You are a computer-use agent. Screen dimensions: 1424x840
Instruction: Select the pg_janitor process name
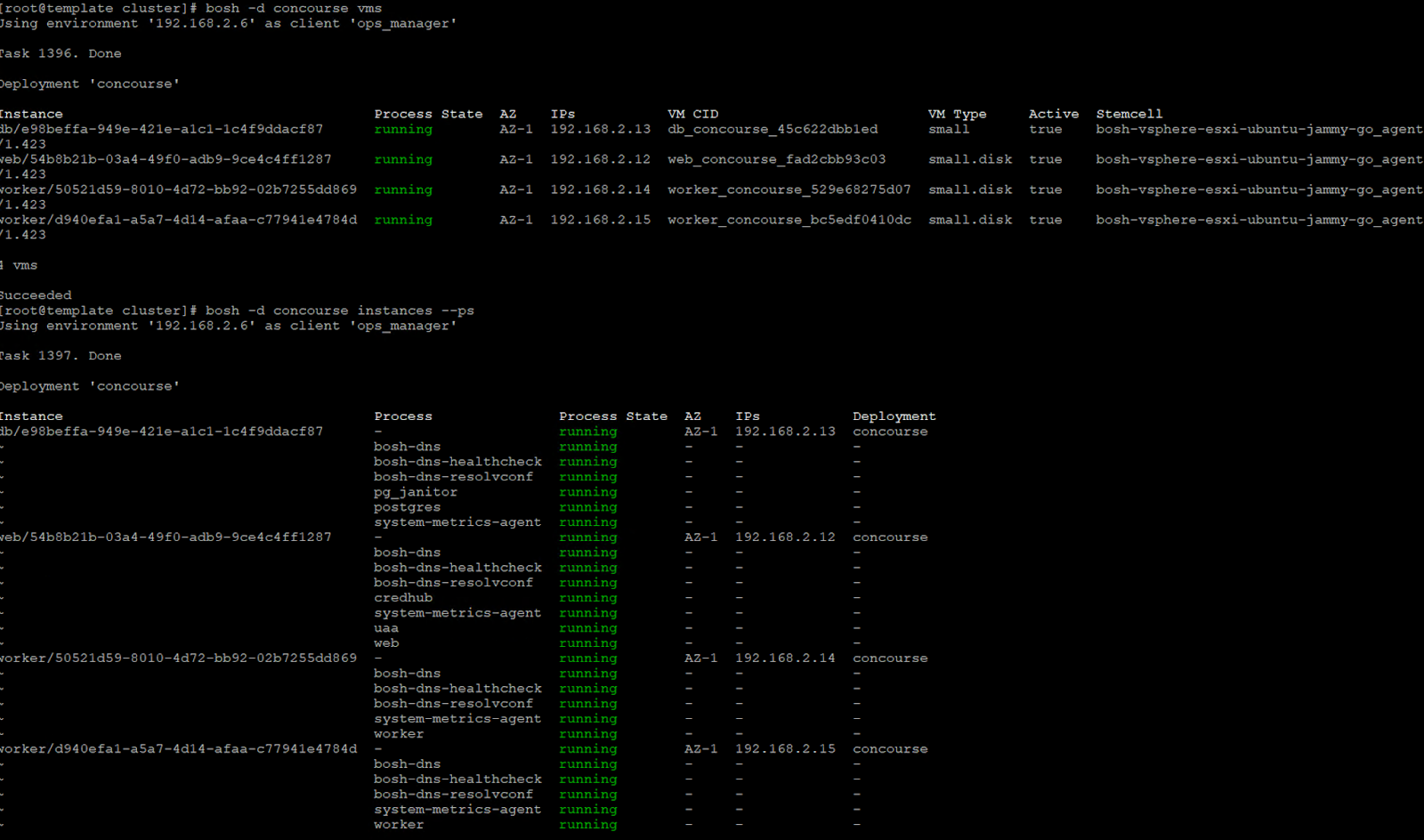[416, 492]
